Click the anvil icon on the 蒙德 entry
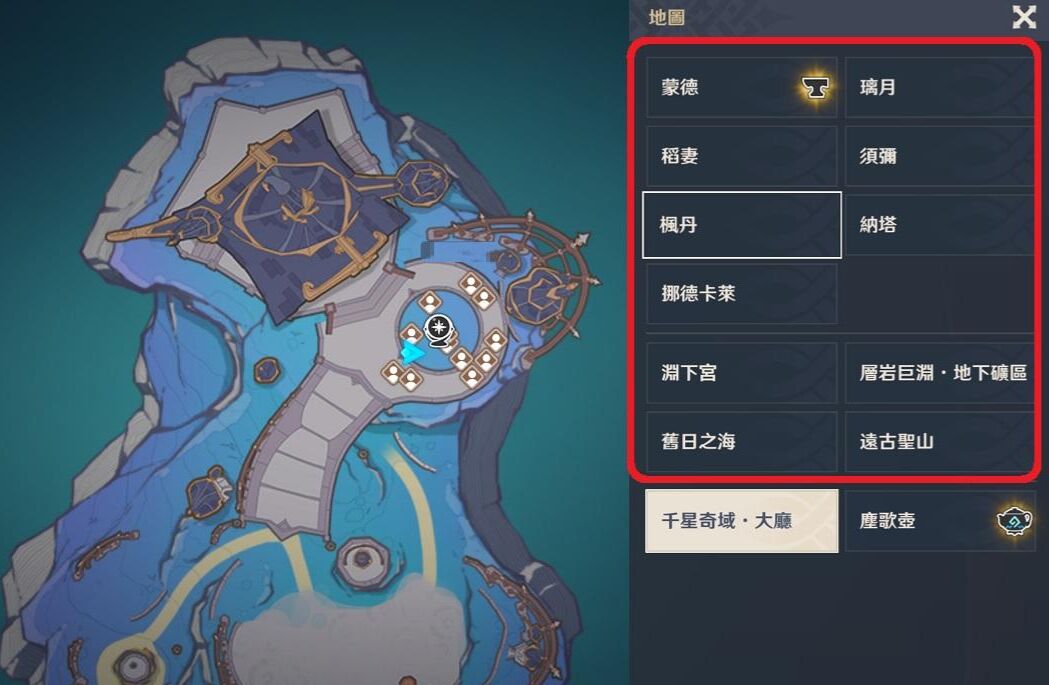1049x685 pixels. (x=816, y=87)
